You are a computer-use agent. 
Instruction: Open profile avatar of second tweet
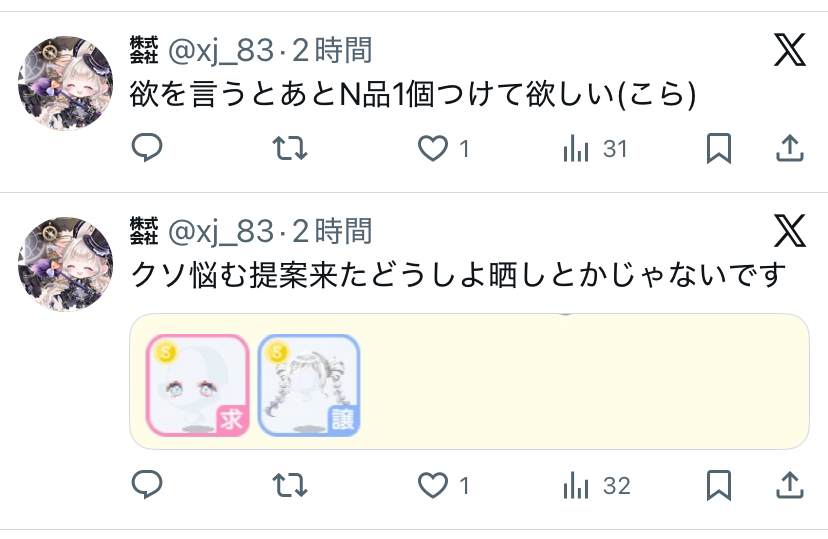tap(65, 264)
